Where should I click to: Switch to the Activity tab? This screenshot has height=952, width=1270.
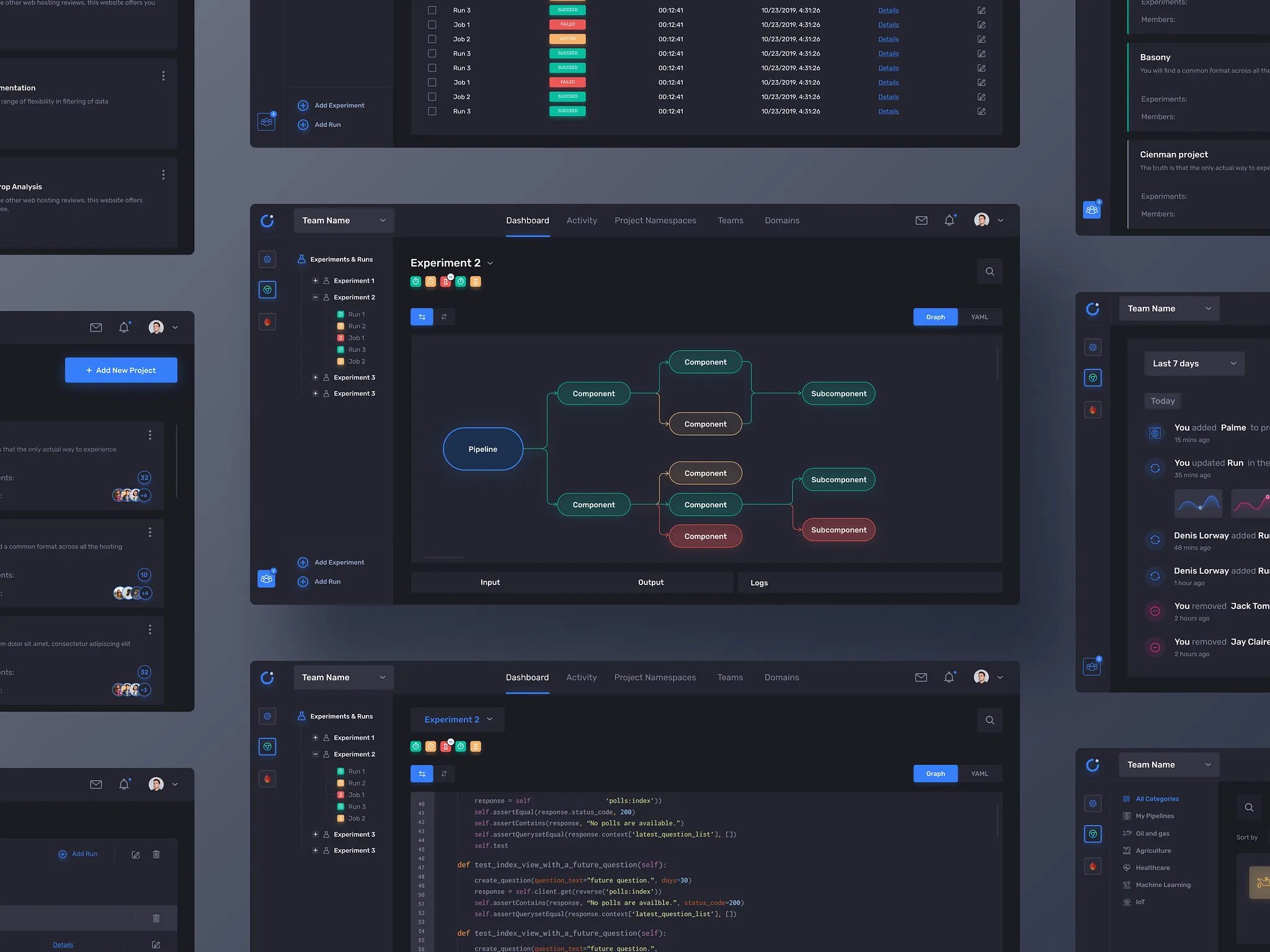coord(582,220)
